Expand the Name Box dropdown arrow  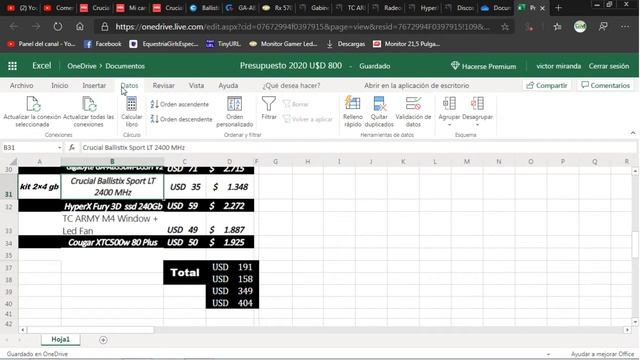coord(60,148)
